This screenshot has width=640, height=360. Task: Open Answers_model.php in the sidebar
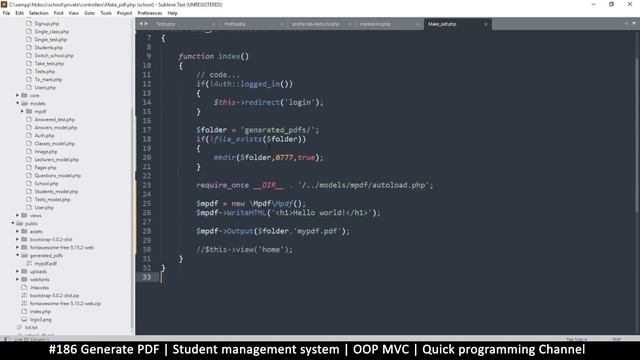coord(56,127)
